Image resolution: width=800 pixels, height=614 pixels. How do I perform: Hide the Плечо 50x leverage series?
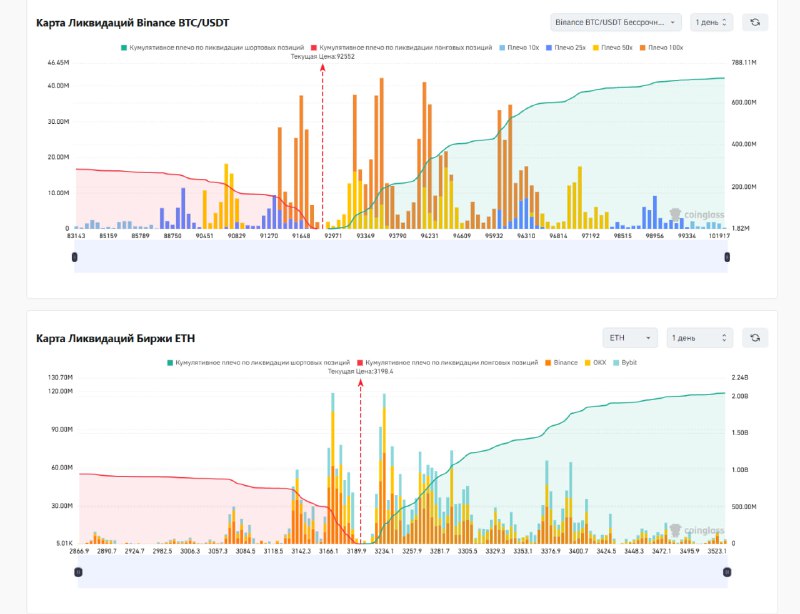[612, 47]
